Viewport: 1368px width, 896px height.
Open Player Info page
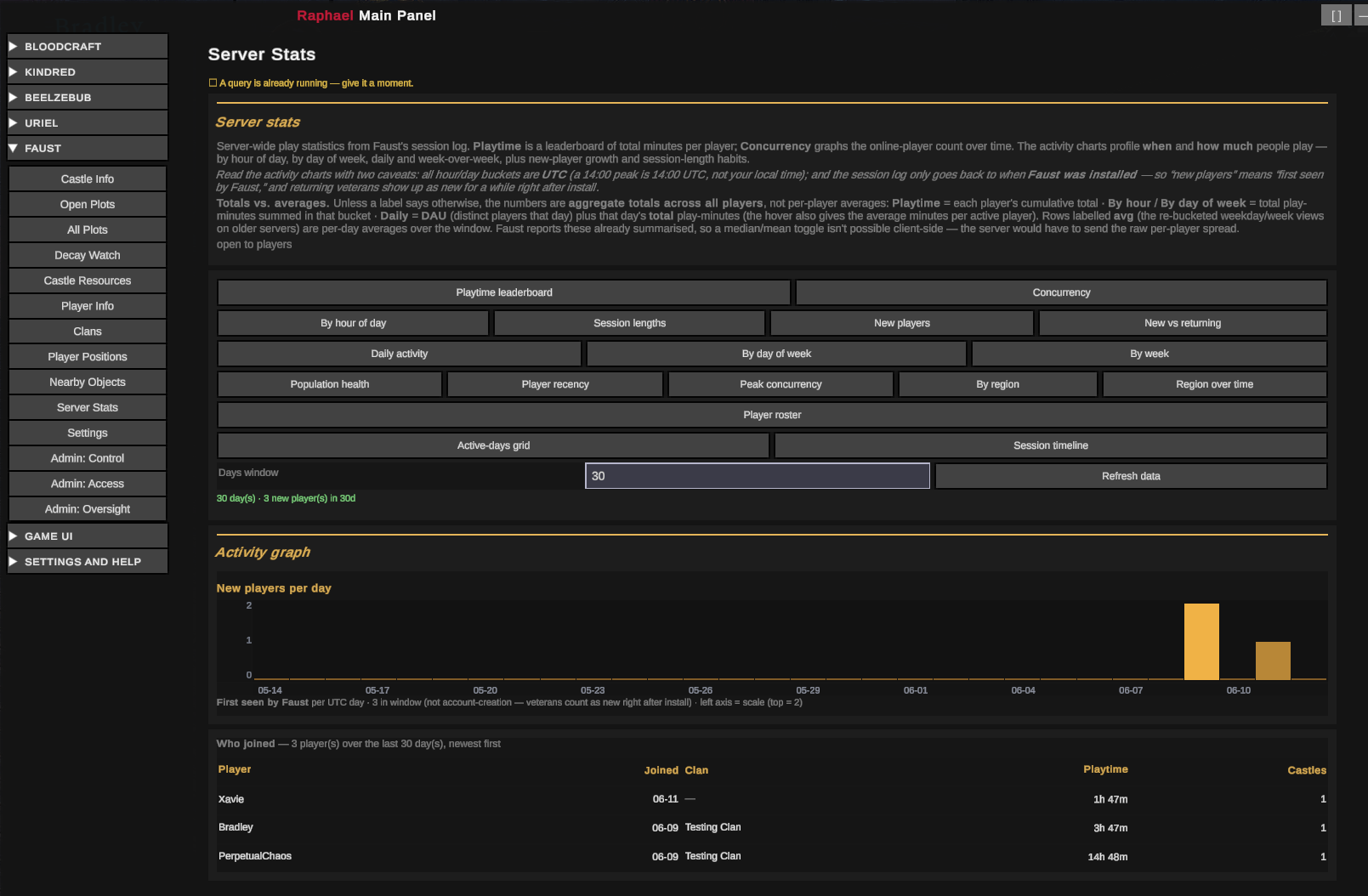[x=88, y=306]
